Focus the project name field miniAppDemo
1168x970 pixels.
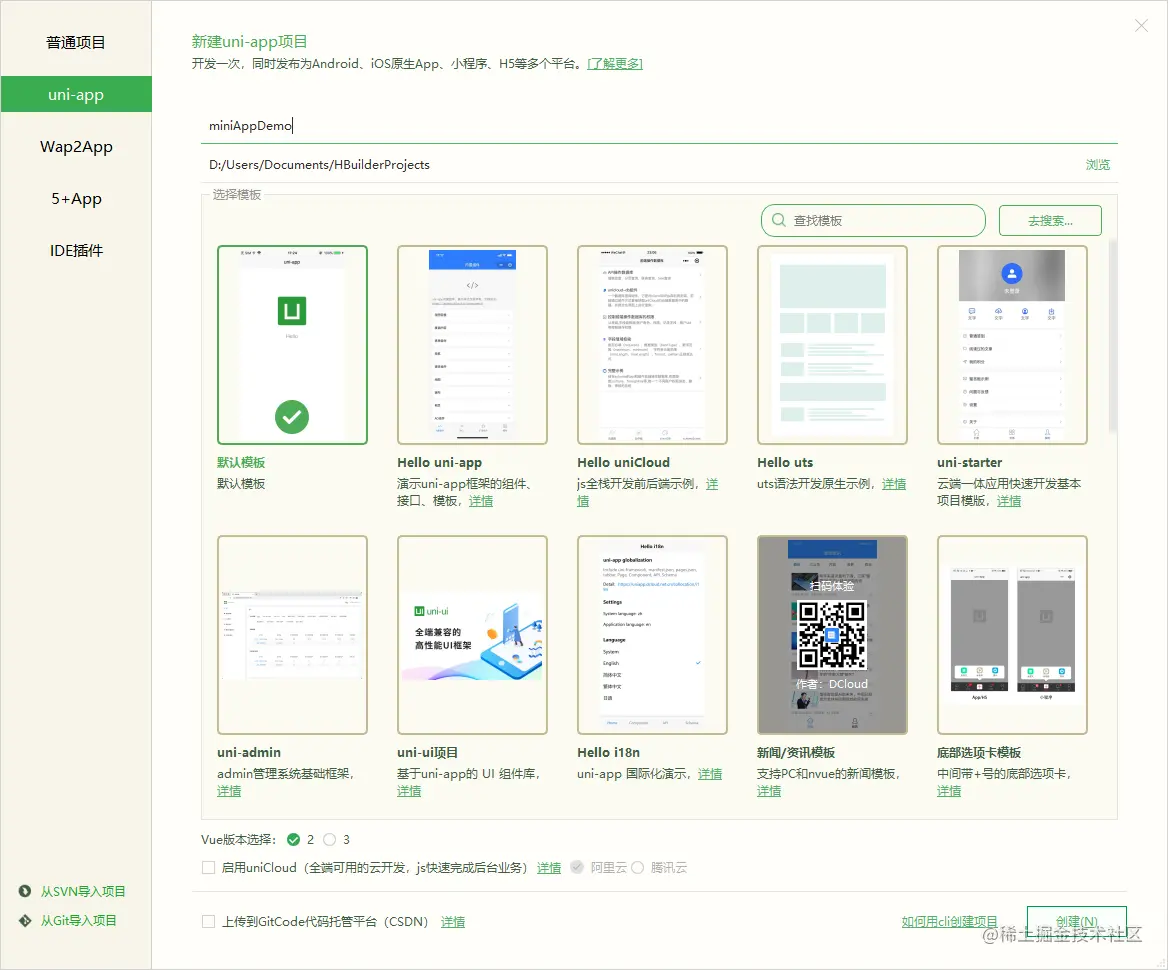pyautogui.click(x=660, y=126)
